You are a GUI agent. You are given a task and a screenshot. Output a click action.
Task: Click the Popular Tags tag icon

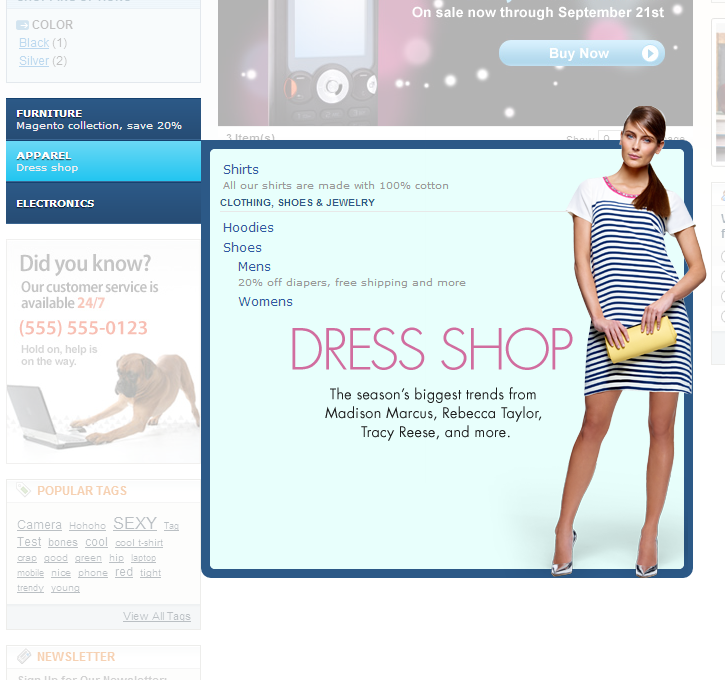point(24,490)
